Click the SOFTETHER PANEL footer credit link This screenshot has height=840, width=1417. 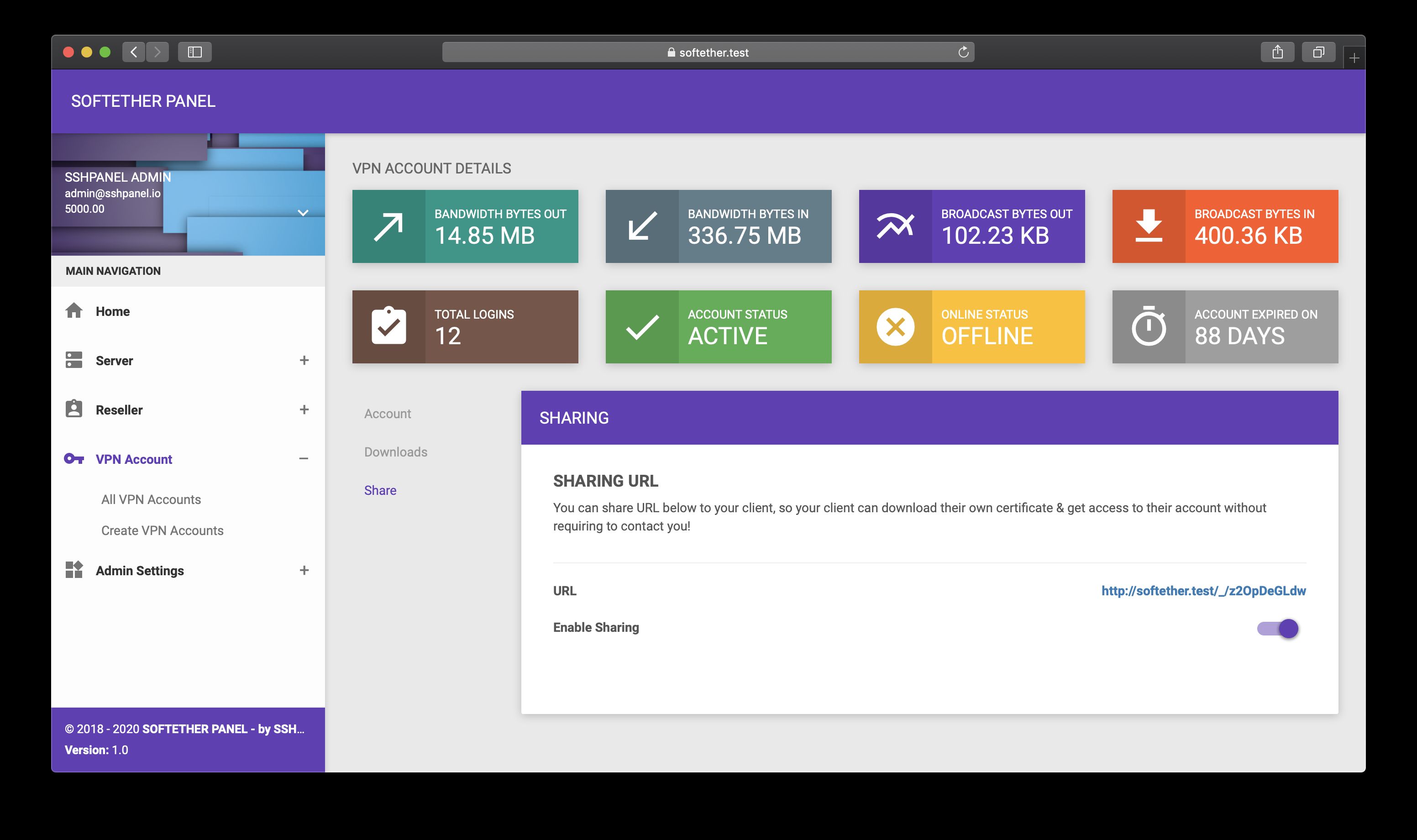point(224,729)
